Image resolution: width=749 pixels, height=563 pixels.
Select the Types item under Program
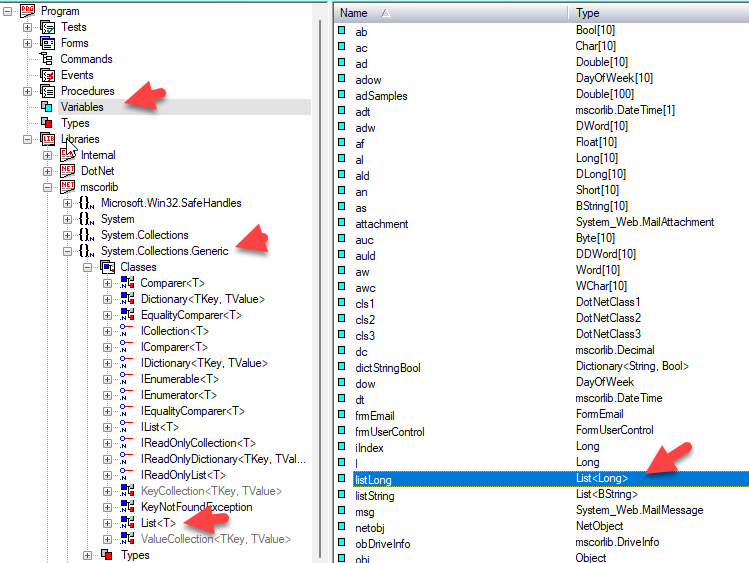pos(75,123)
